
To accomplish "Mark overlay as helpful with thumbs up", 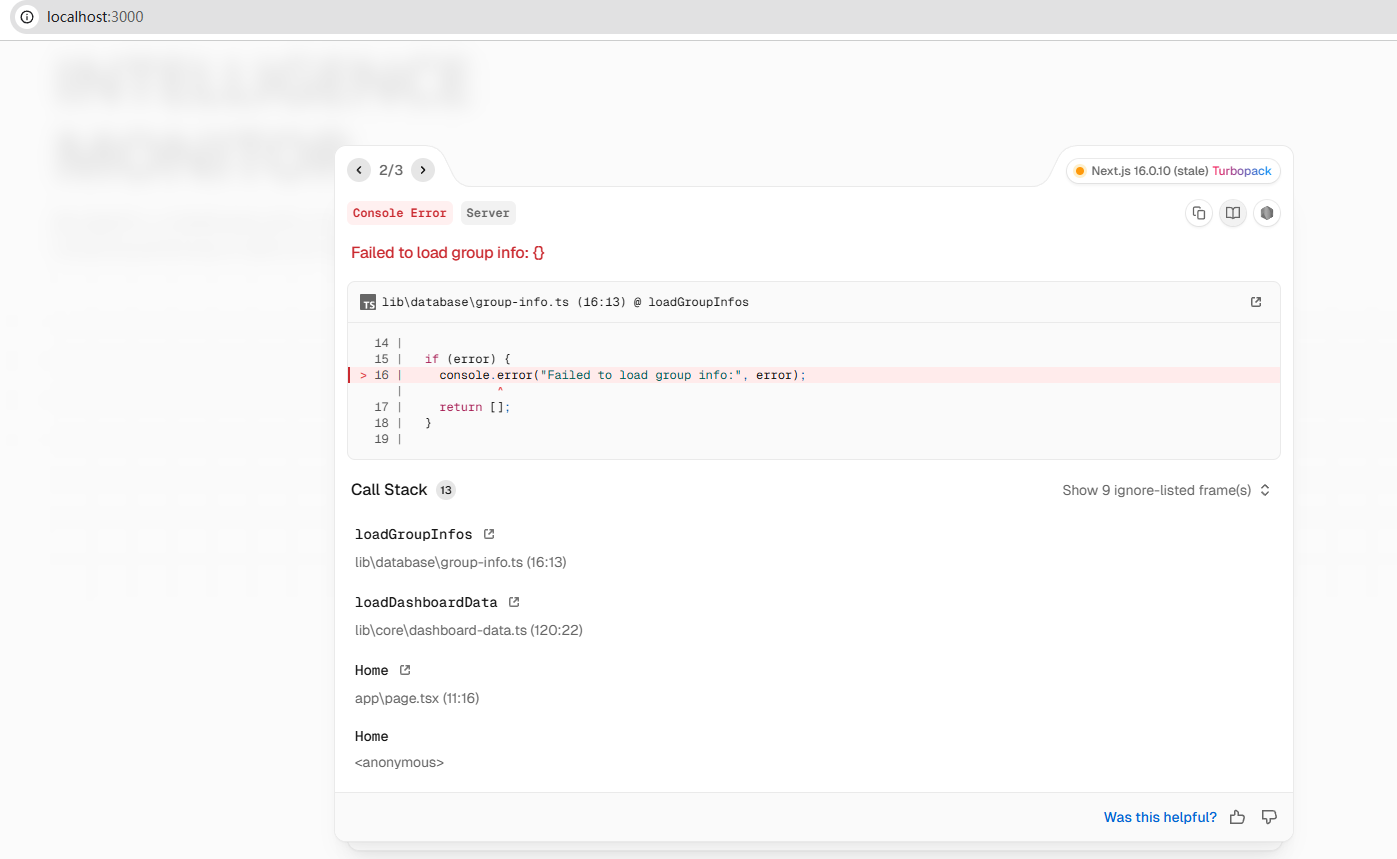I will click(x=1237, y=817).
